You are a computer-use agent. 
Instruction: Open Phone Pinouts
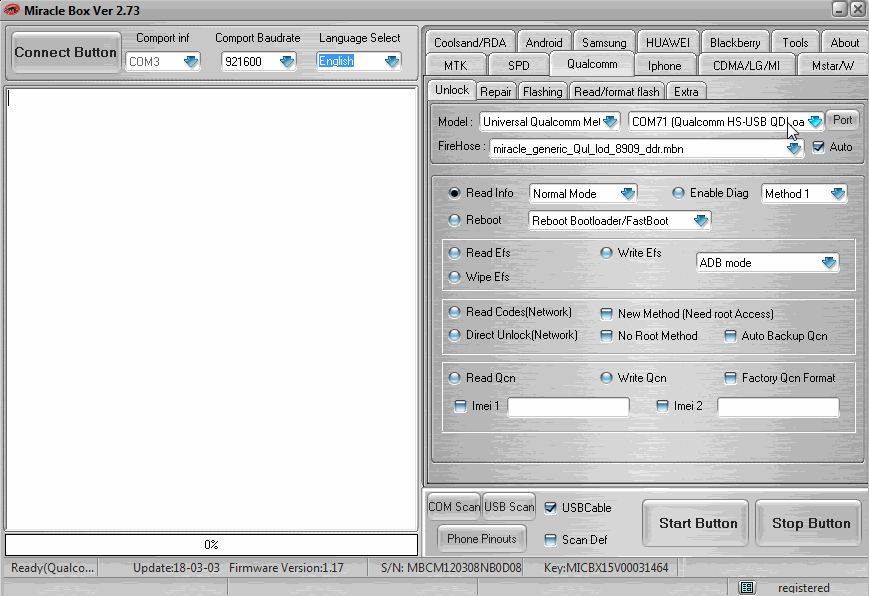click(482, 539)
